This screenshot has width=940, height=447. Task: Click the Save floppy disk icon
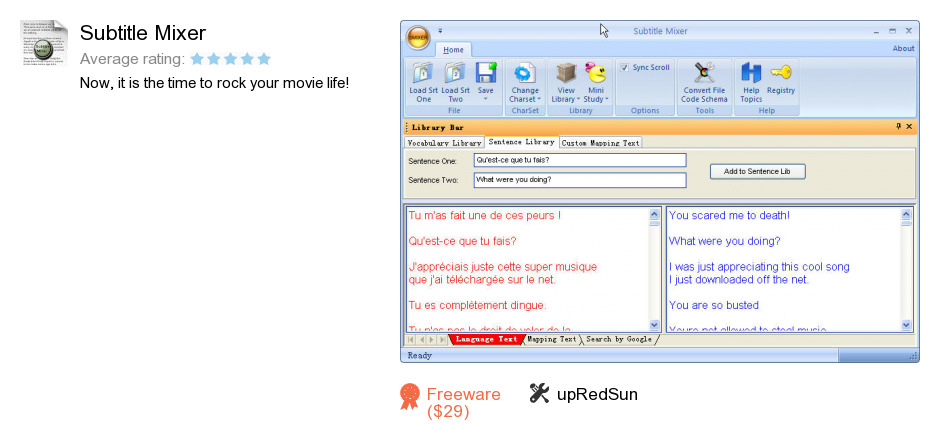click(x=486, y=73)
